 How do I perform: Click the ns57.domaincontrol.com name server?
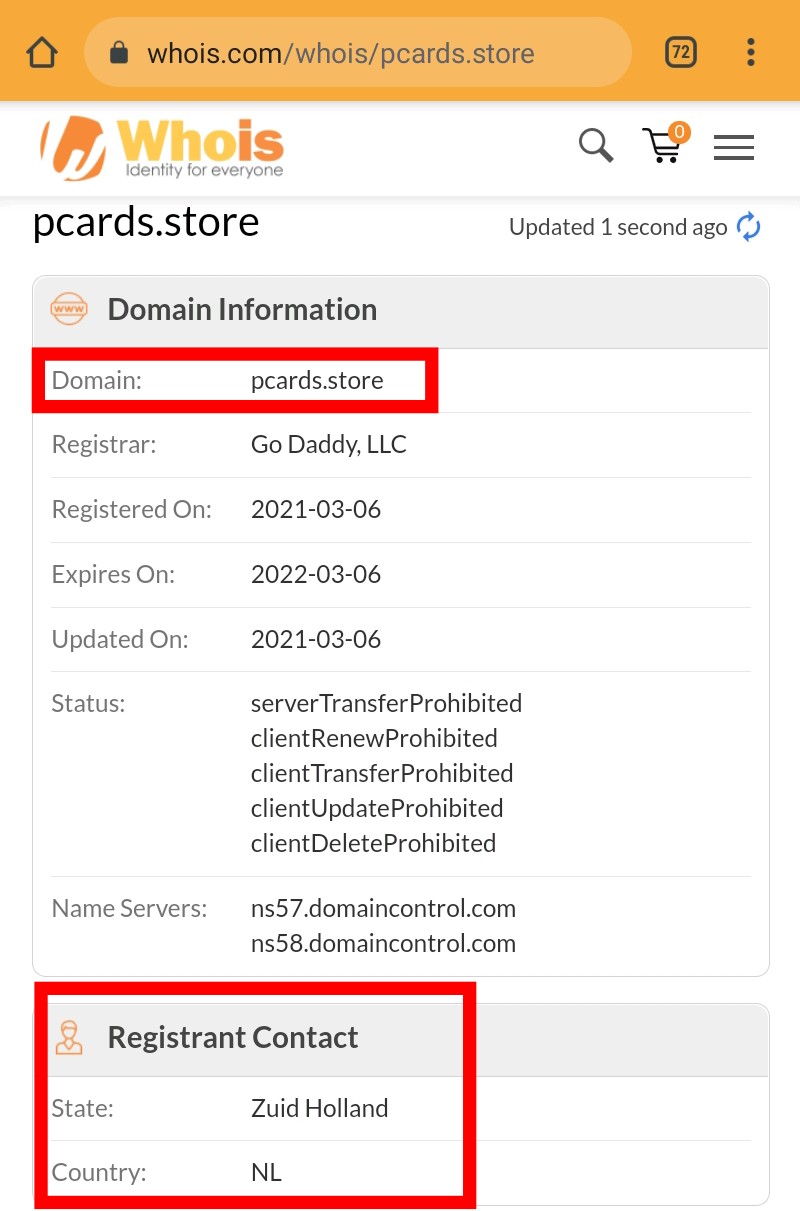(383, 909)
